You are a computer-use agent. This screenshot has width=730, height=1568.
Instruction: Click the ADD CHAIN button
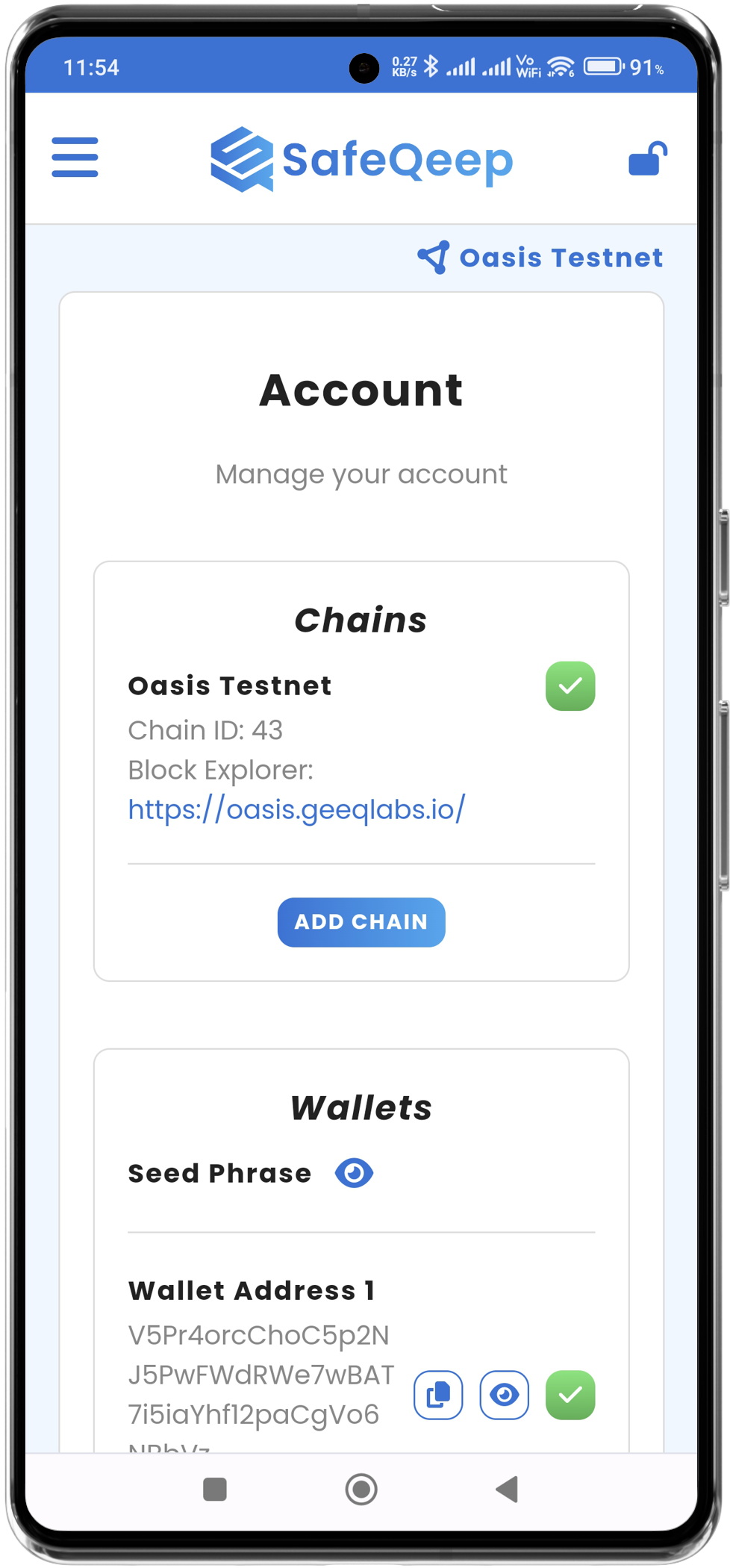click(x=361, y=922)
